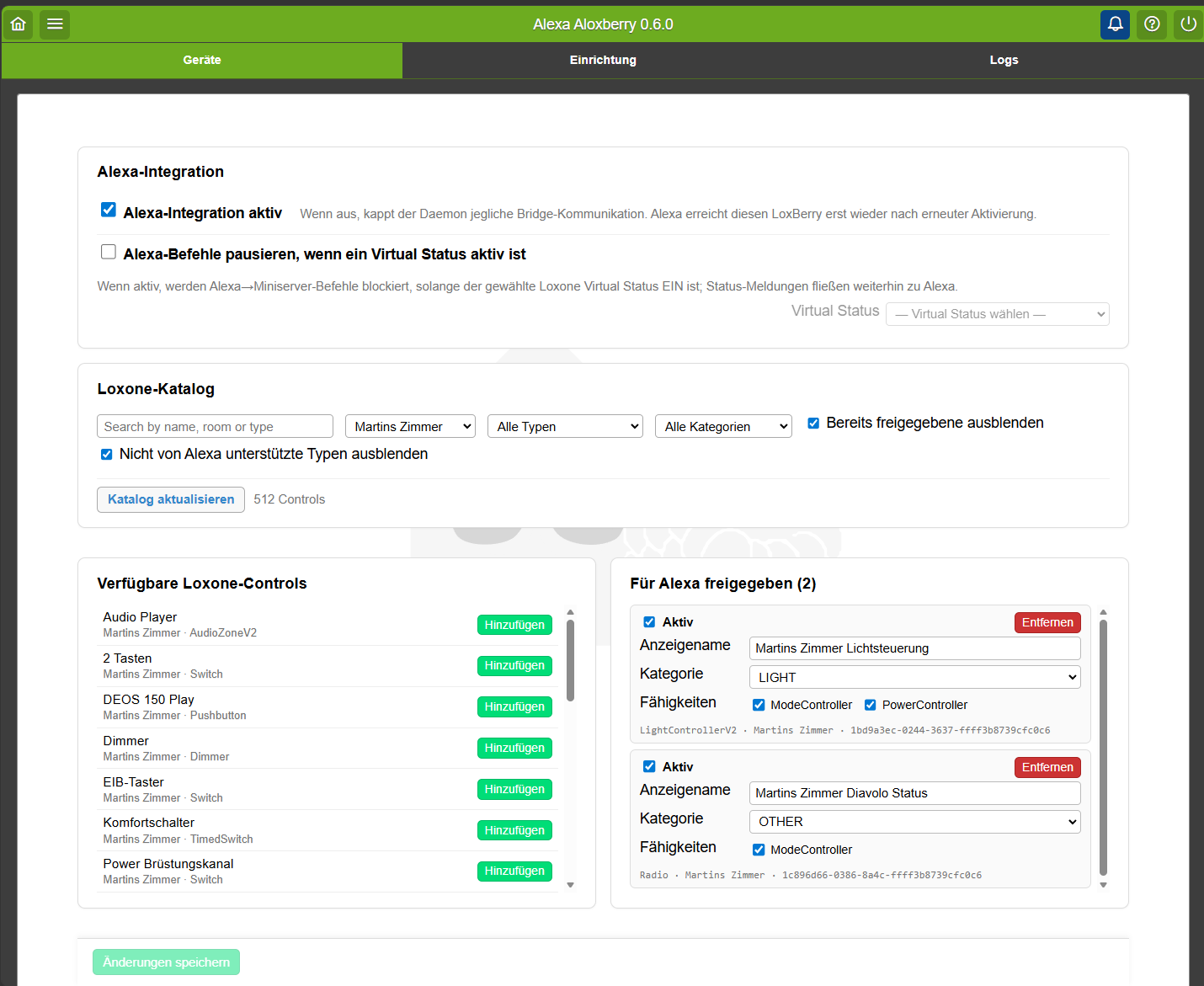Open the hamburger navigation menu

click(56, 24)
